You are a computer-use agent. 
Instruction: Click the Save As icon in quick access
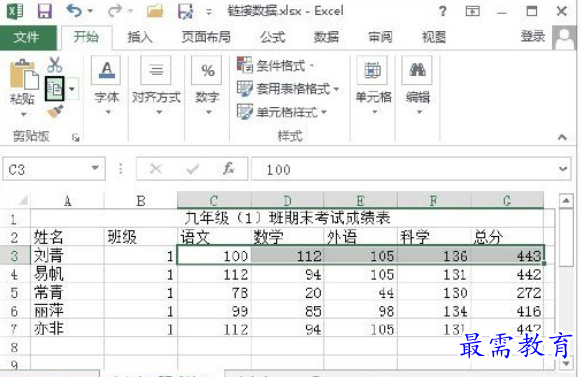coord(185,11)
